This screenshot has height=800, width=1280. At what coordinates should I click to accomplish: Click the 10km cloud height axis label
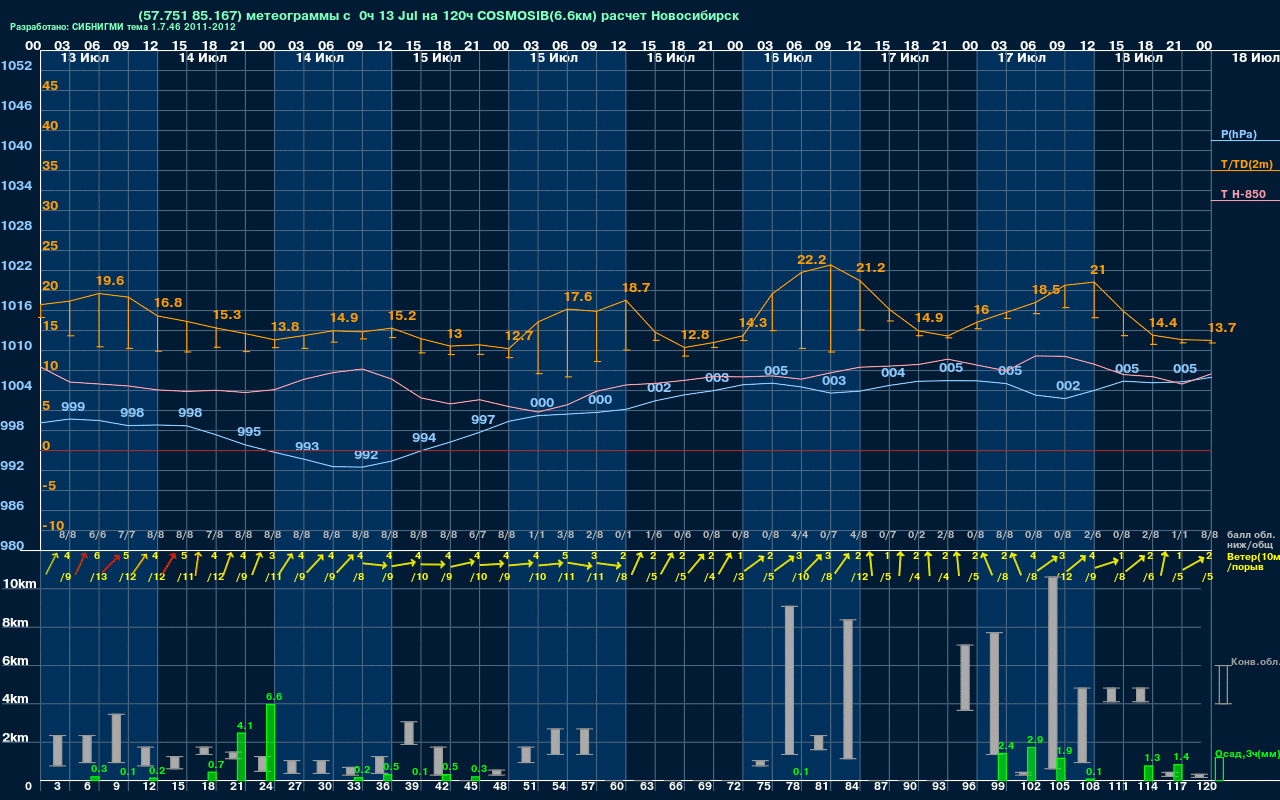[19, 583]
